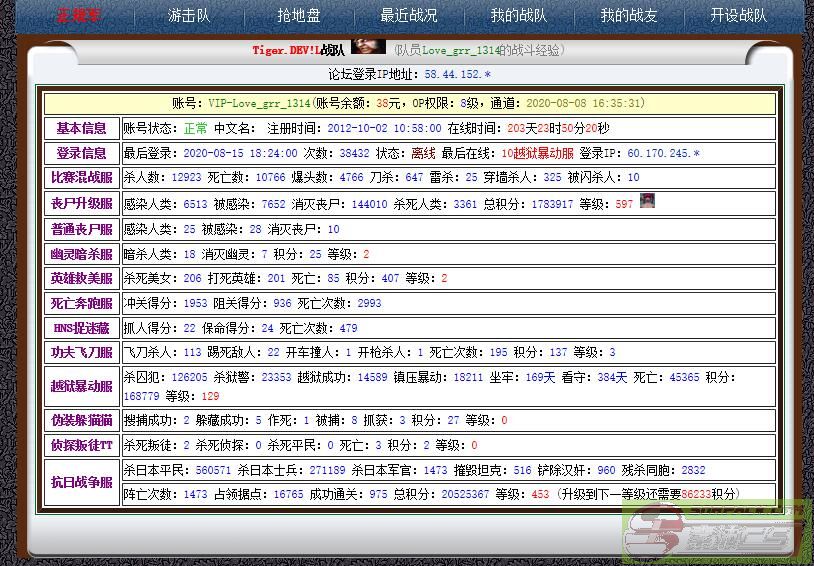Click the Tiger.DEV!L战队 team name link

pos(298,50)
